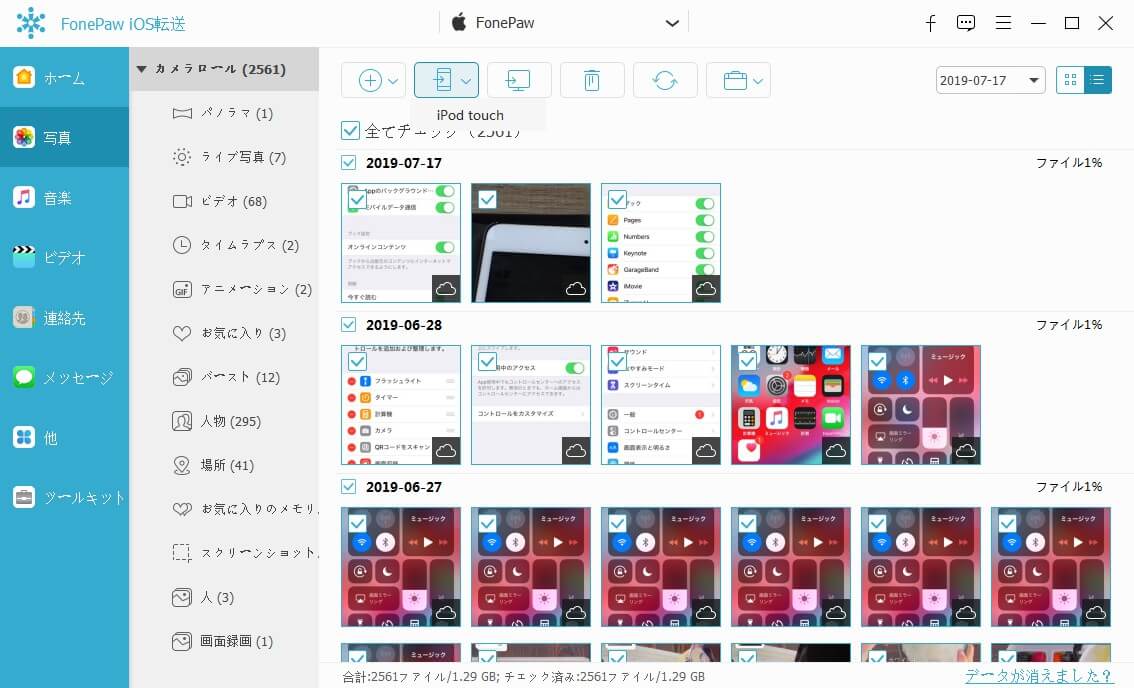The image size is (1134, 688).
Task: Open the ツールキット toolkit tab
Action: (x=64, y=497)
